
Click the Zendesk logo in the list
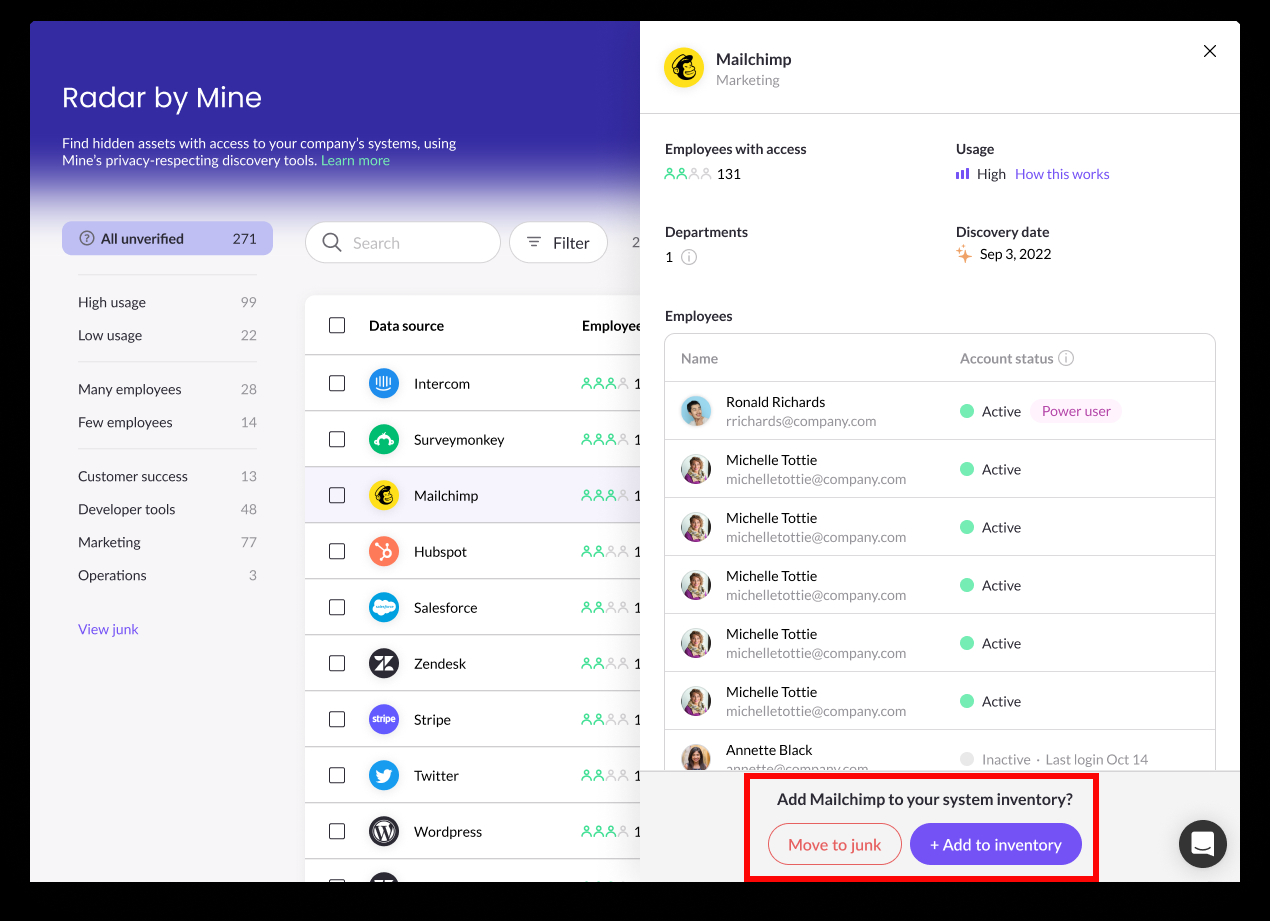[x=383, y=663]
